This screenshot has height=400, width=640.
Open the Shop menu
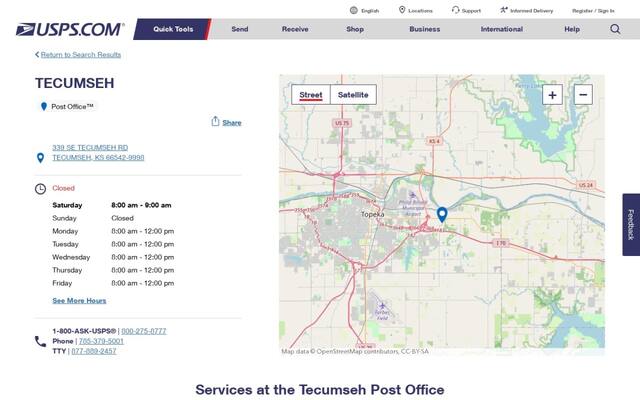[x=355, y=29]
